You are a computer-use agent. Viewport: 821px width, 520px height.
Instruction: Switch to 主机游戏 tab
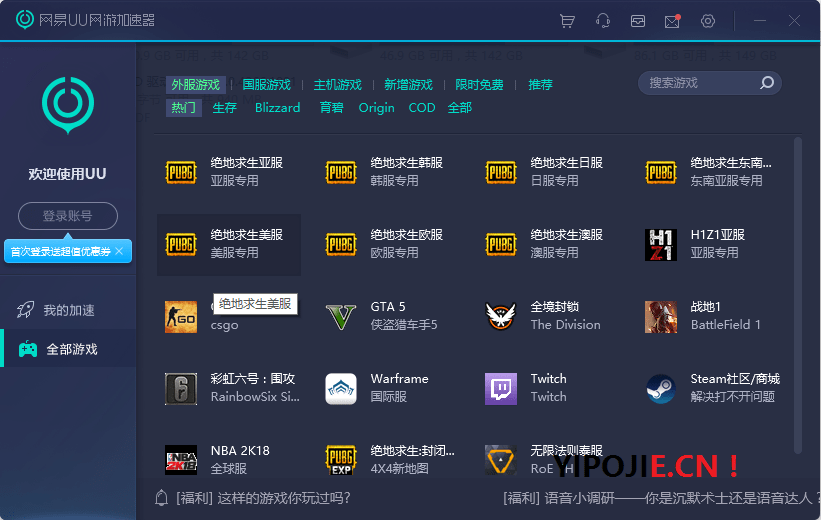337,85
